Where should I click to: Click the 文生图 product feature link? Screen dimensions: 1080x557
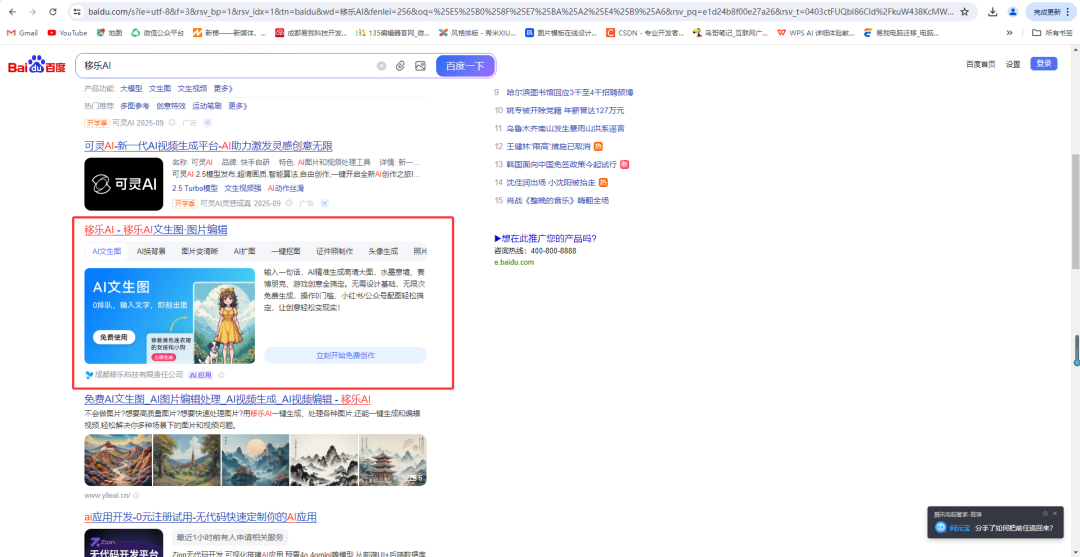point(160,89)
